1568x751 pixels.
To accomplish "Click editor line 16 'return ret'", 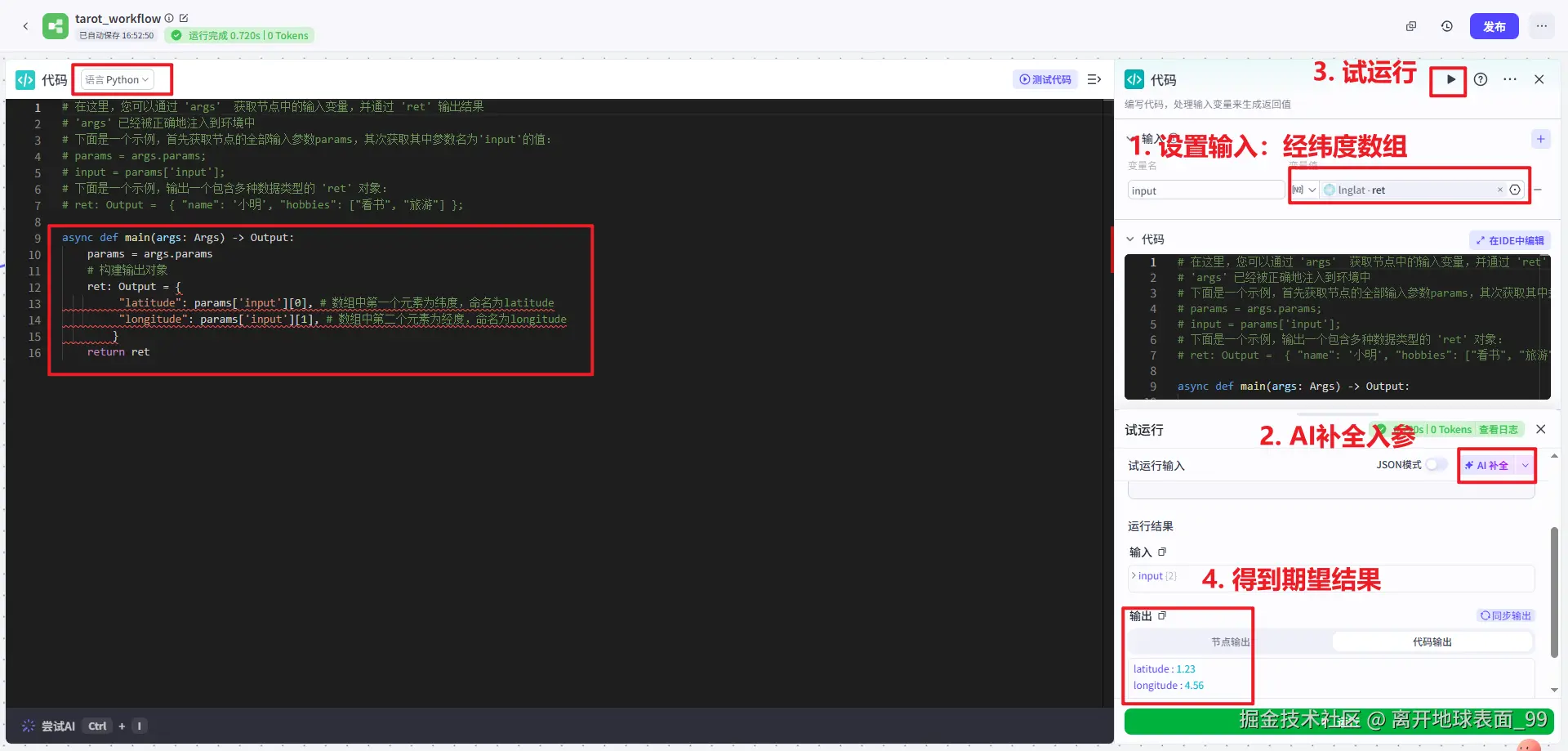I will coord(118,352).
